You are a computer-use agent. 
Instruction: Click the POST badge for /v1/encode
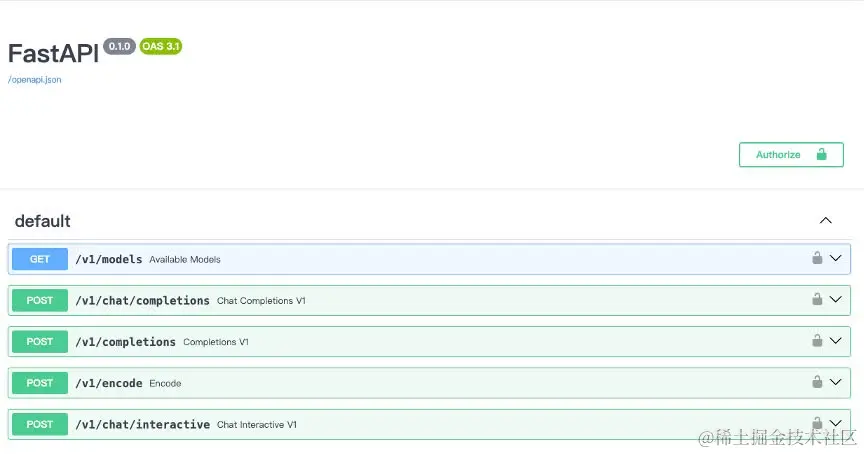(x=40, y=383)
